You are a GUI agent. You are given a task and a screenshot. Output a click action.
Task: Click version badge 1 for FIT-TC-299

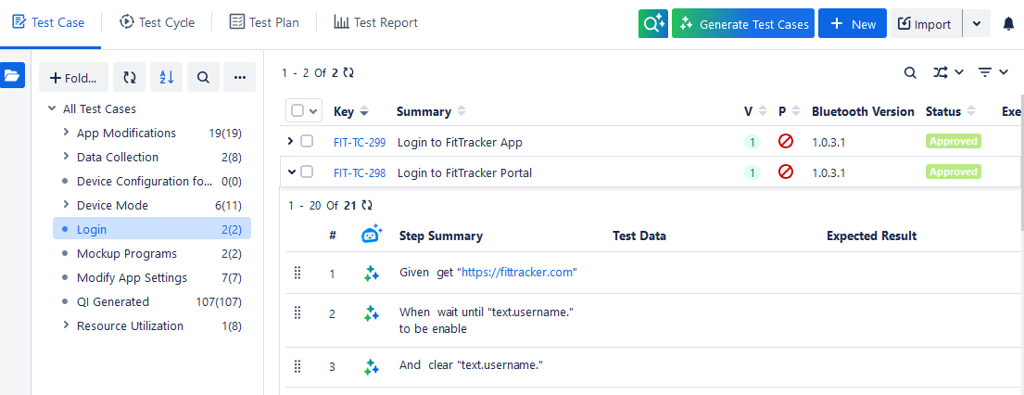click(752, 142)
